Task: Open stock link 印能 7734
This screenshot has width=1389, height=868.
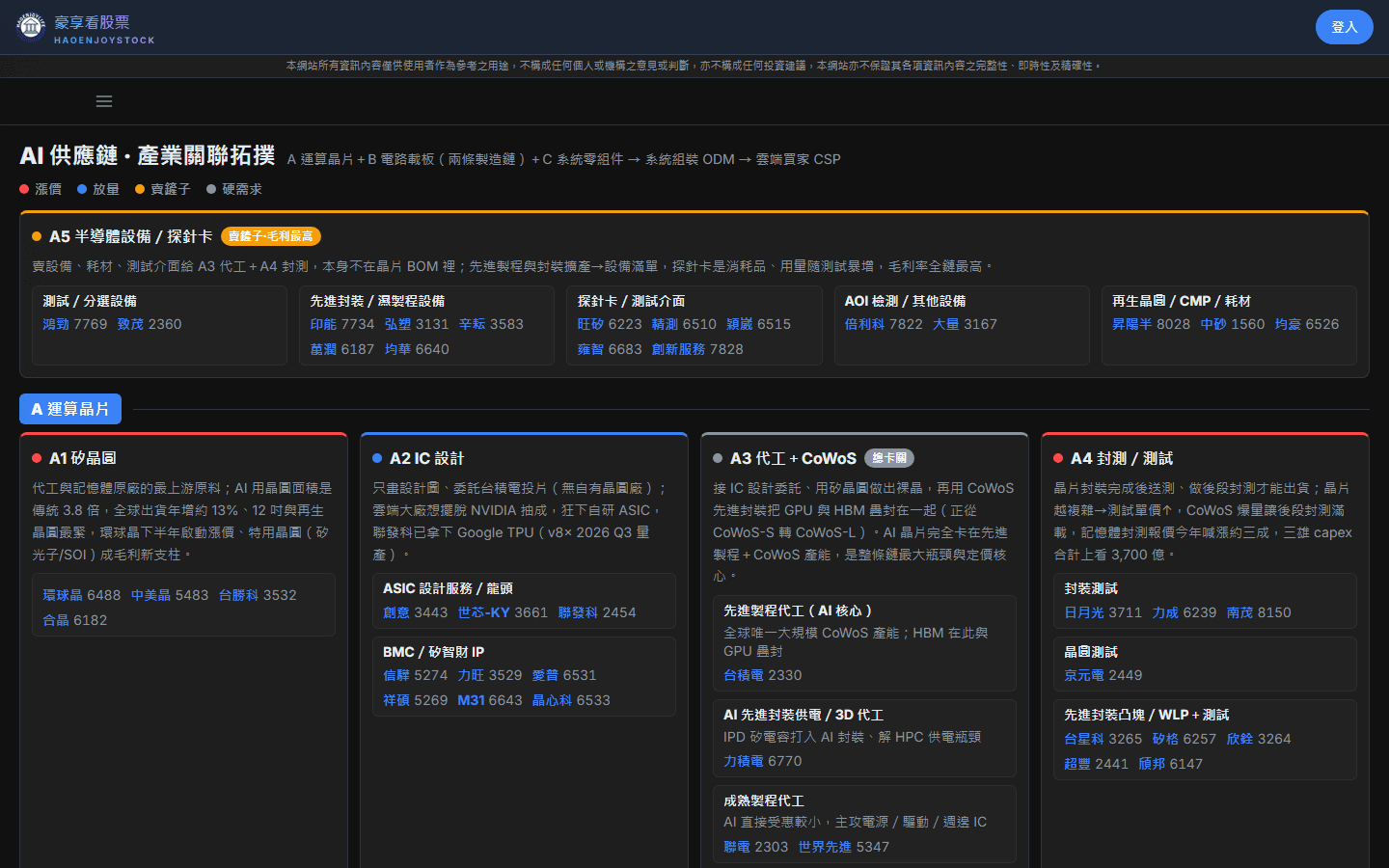Action: point(342,324)
